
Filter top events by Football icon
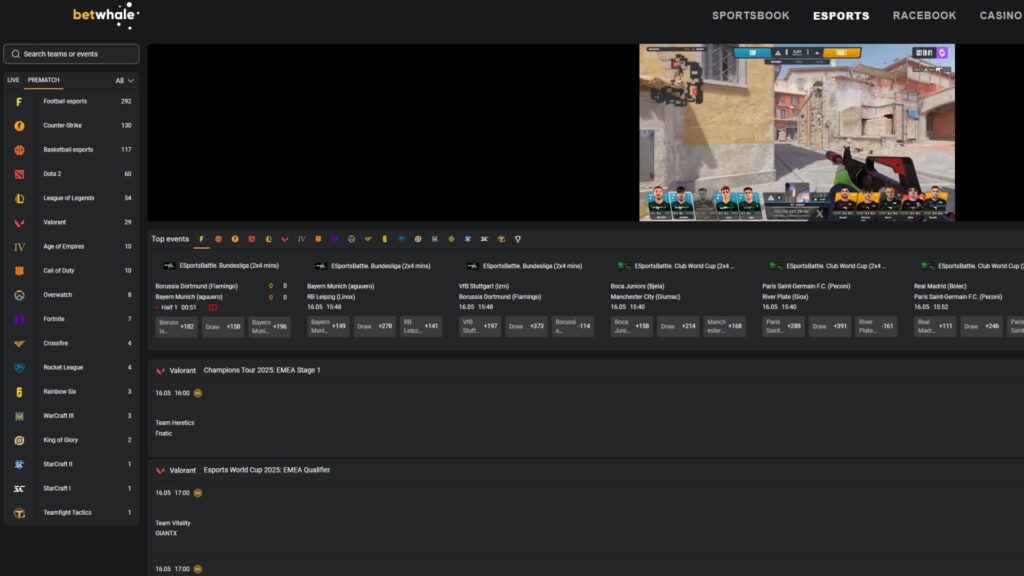coord(201,239)
